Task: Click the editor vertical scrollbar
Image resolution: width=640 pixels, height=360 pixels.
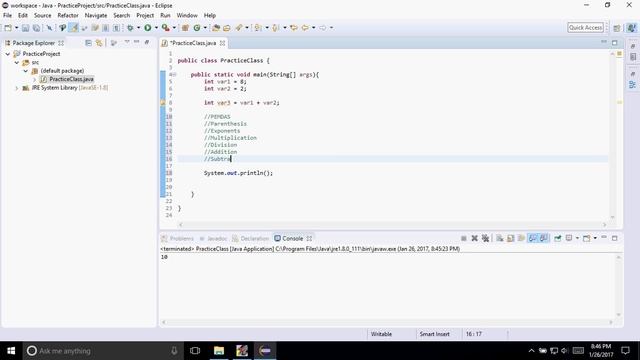Action: [x=613, y=135]
